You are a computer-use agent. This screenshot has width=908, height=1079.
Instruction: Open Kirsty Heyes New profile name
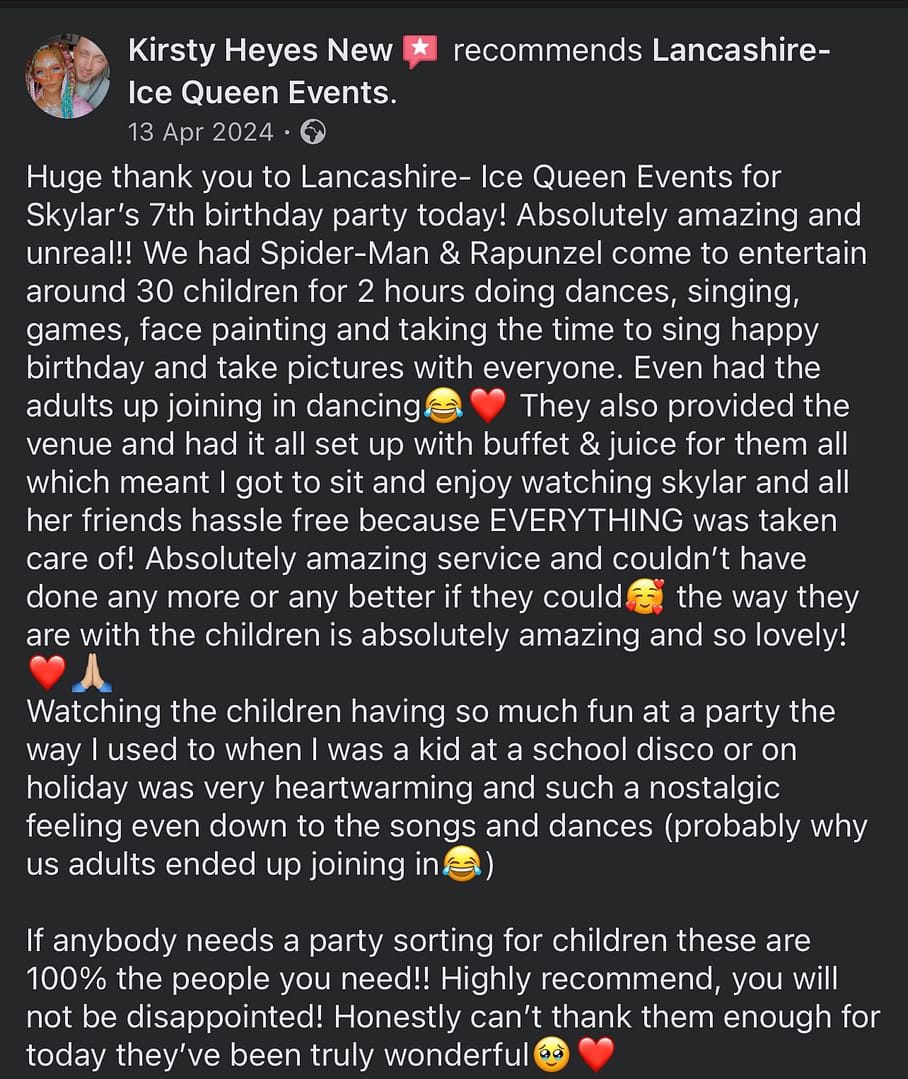[x=261, y=51]
